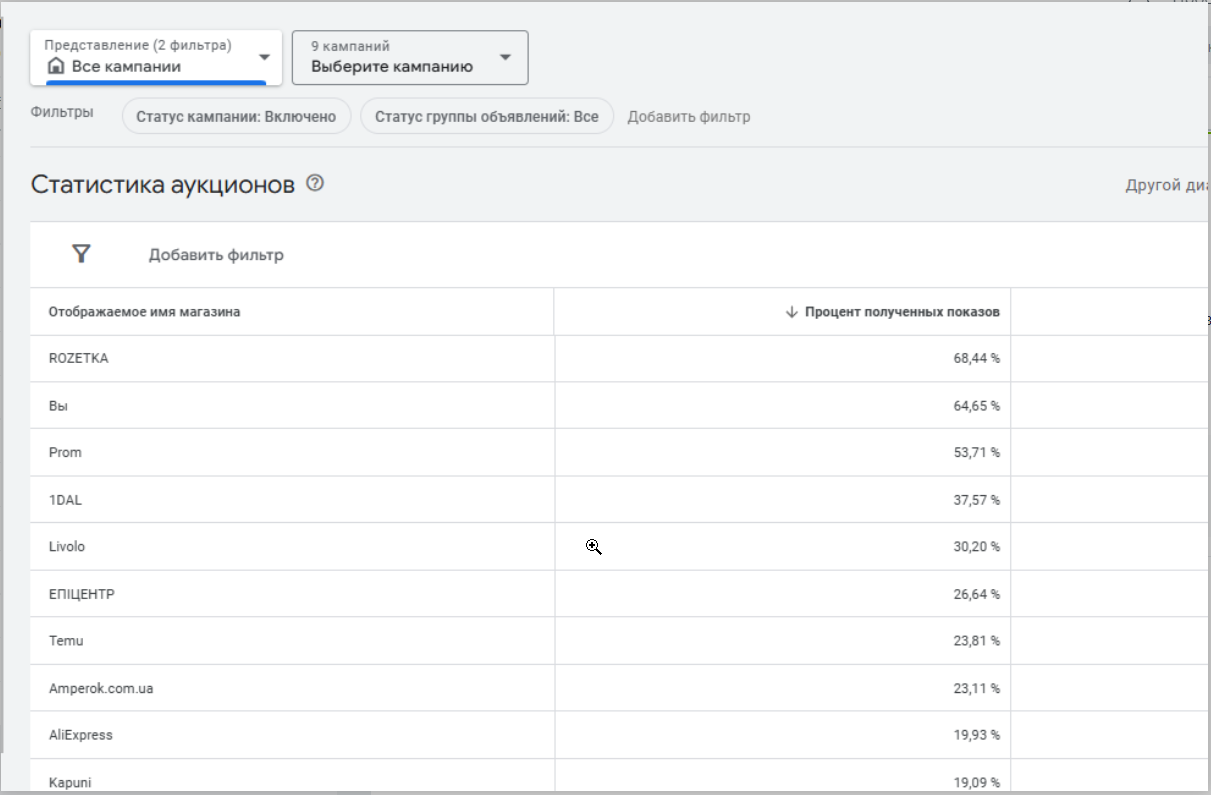
Task: Click the Amperok.com.ua entry
Action: click(101, 688)
